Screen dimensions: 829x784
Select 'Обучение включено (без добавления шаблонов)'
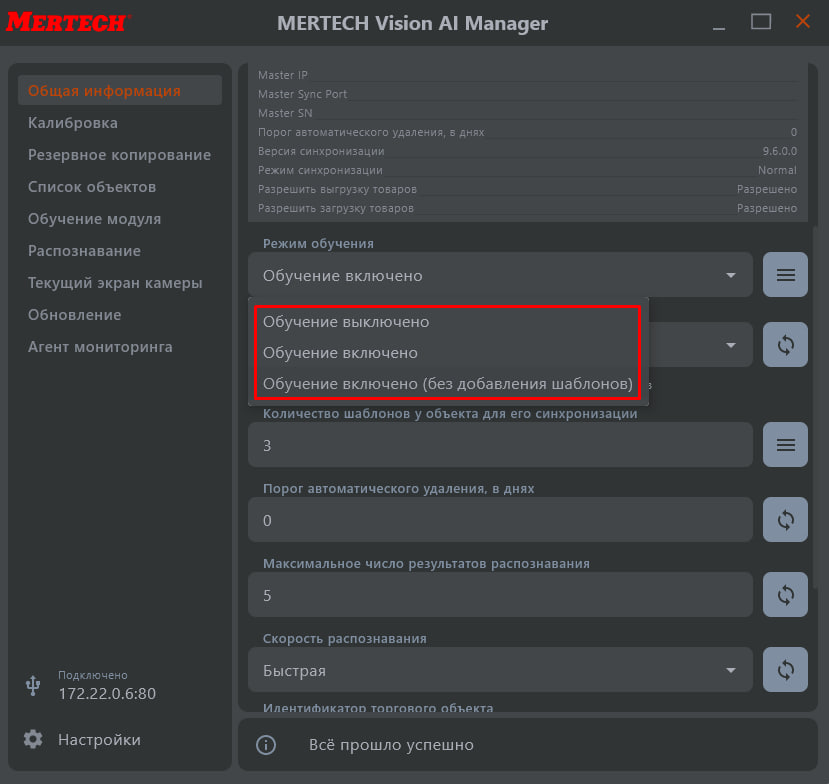(447, 384)
